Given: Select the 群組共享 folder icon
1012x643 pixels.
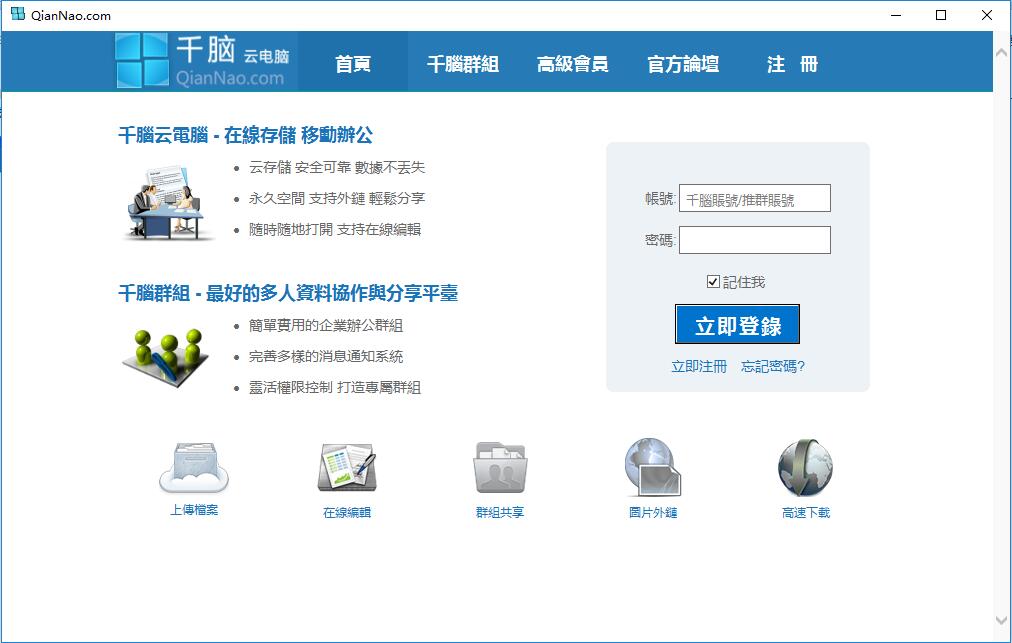Looking at the screenshot, I should coord(499,468).
